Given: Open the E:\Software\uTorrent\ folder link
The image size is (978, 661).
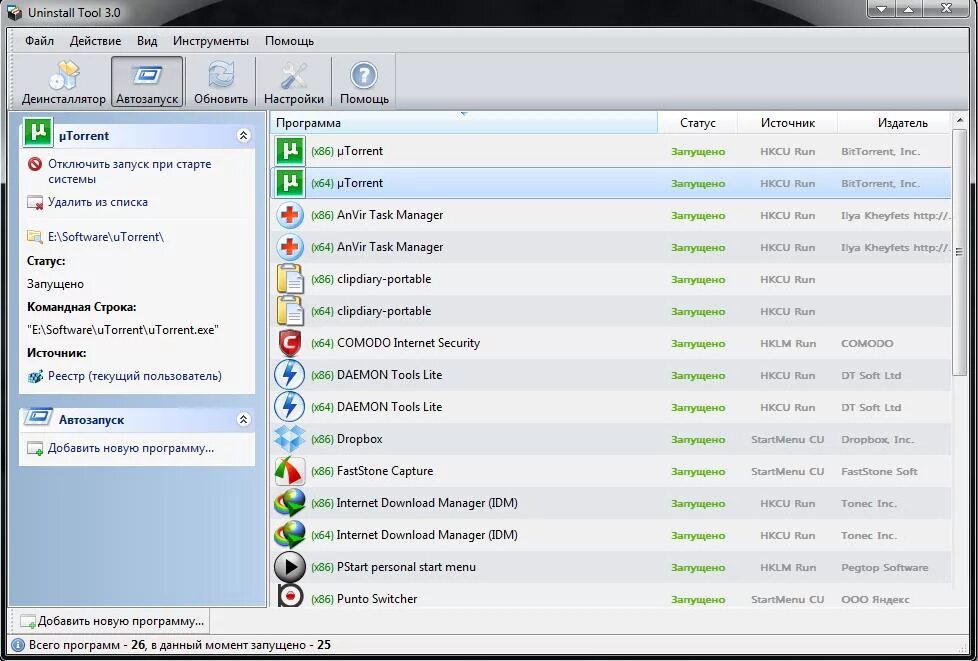Looking at the screenshot, I should click(x=106, y=237).
